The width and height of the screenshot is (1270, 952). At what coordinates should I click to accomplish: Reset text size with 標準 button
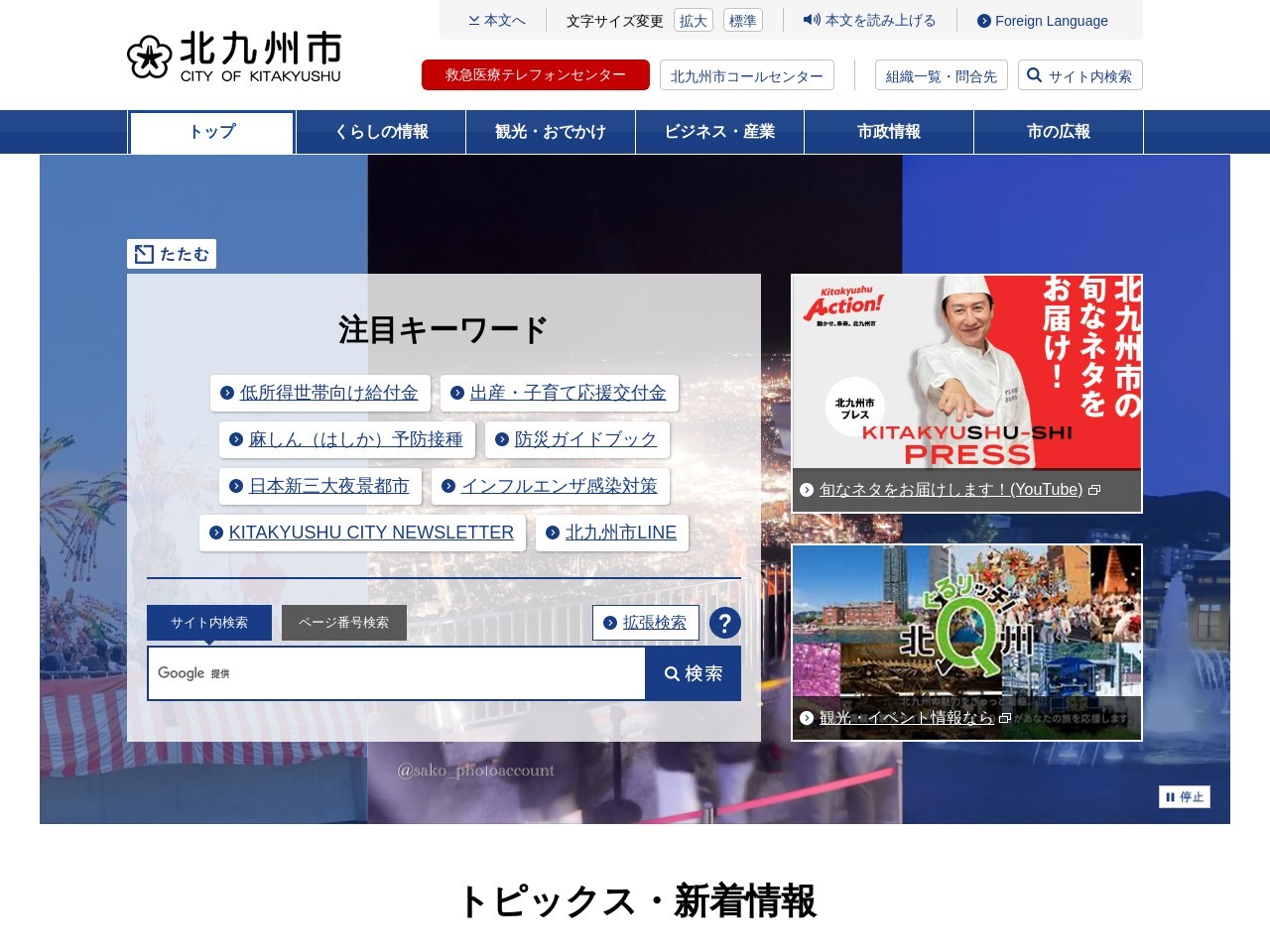coord(743,21)
